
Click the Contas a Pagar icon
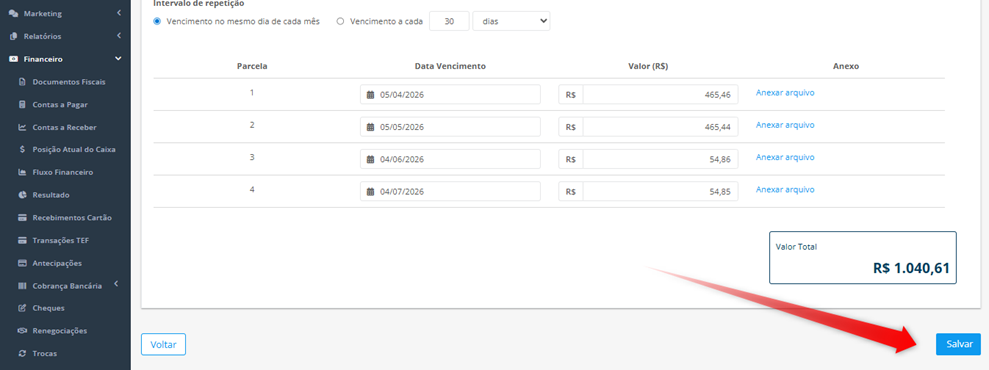(x=22, y=105)
